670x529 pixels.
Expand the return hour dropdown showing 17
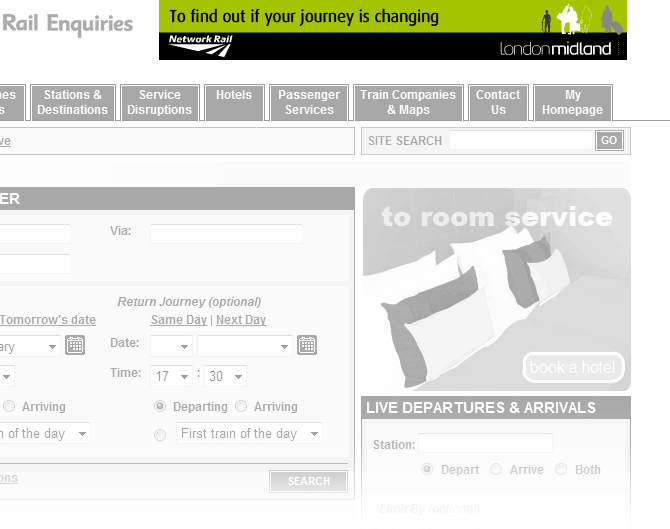tap(171, 376)
